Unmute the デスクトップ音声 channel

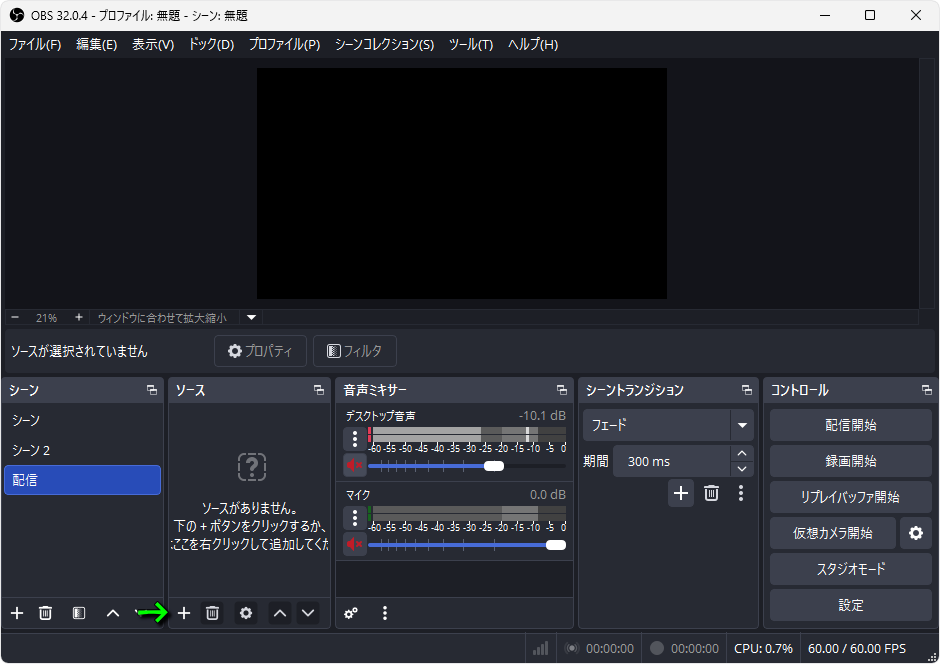click(x=355, y=465)
